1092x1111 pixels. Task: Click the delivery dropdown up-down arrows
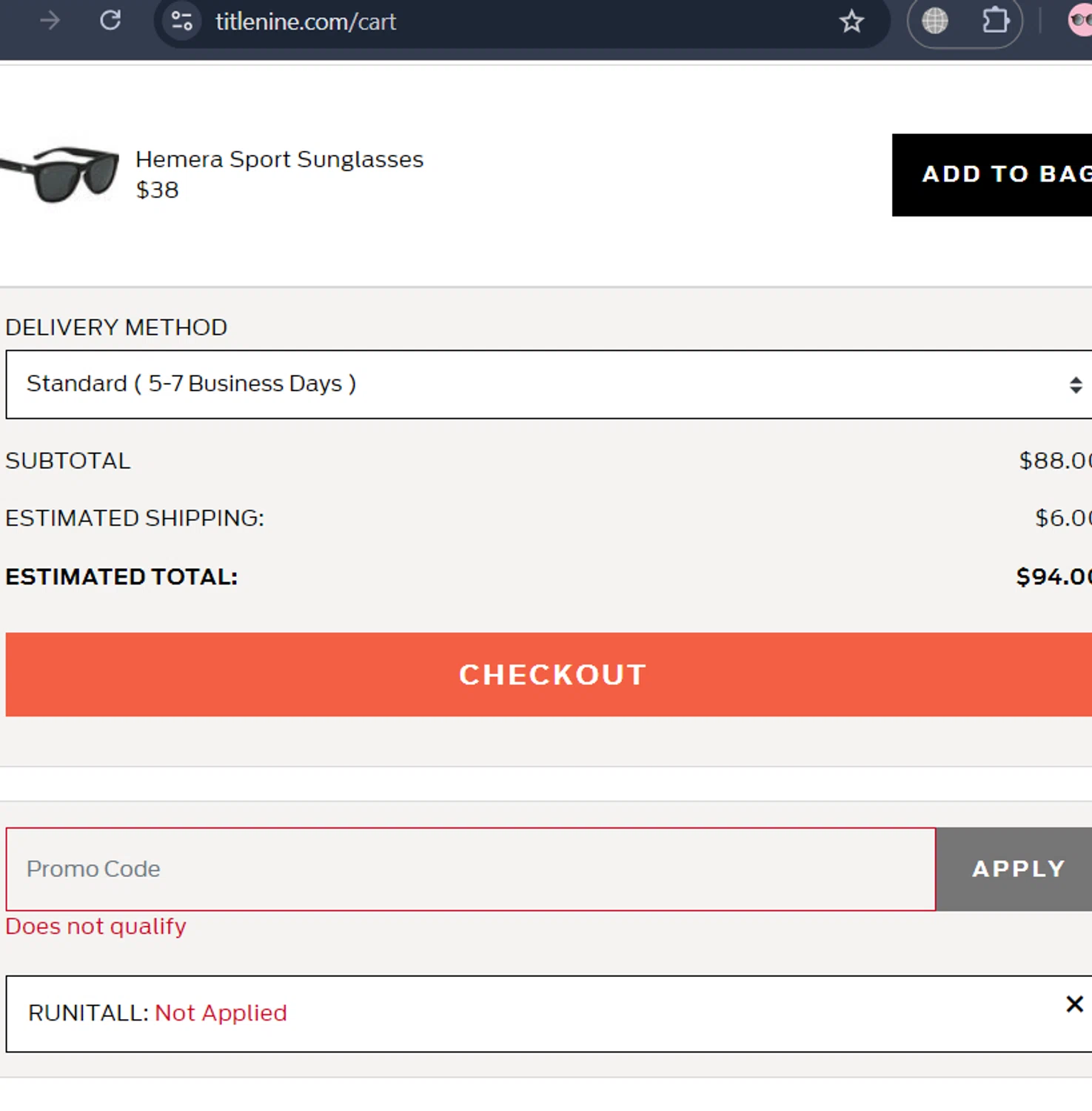click(1076, 385)
